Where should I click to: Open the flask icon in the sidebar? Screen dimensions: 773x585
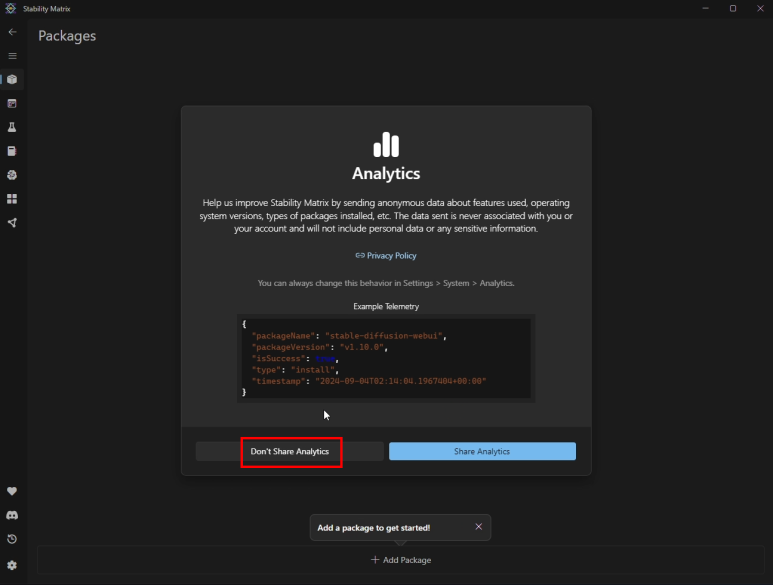point(12,127)
